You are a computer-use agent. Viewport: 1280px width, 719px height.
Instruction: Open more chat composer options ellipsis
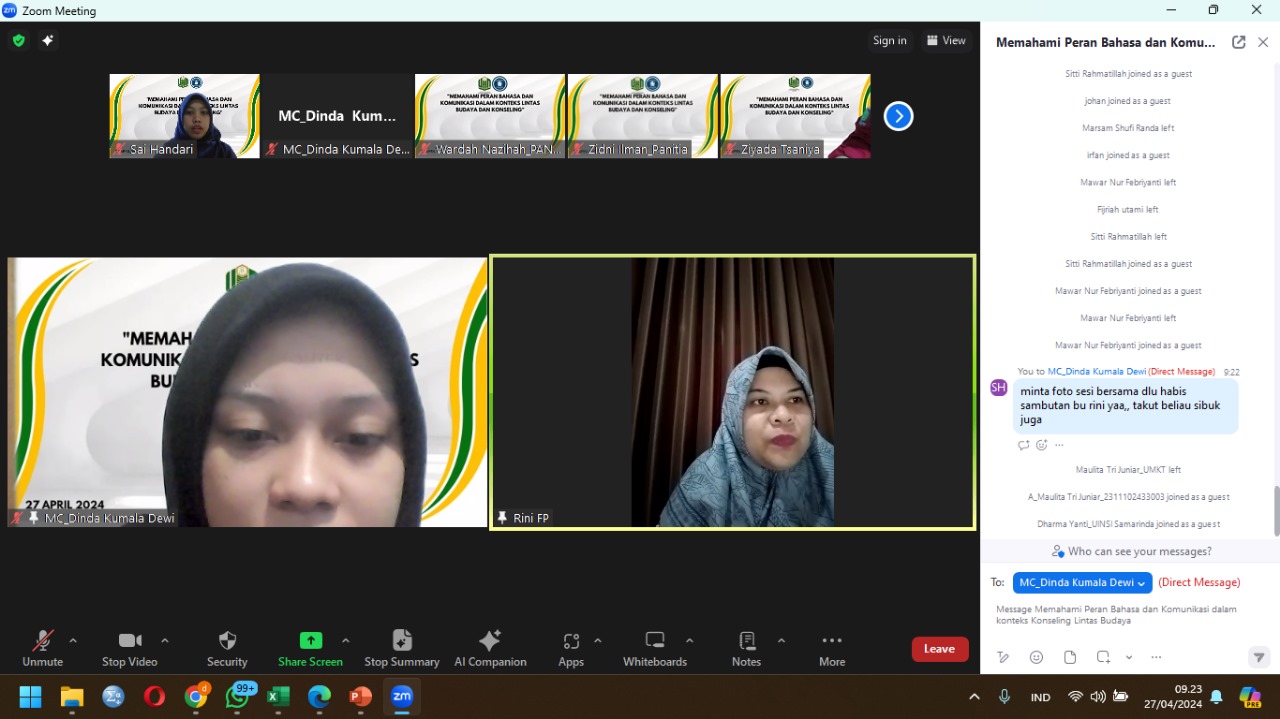pos(1156,657)
